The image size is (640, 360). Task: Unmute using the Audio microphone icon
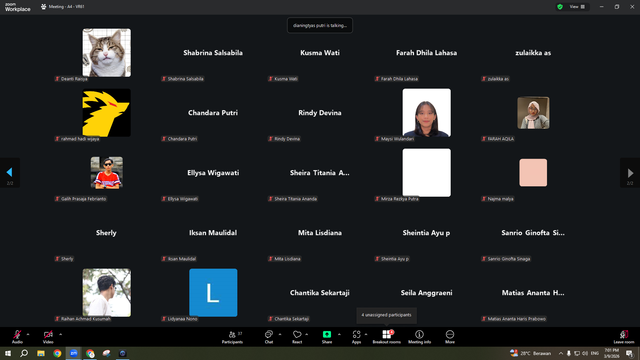17,335
